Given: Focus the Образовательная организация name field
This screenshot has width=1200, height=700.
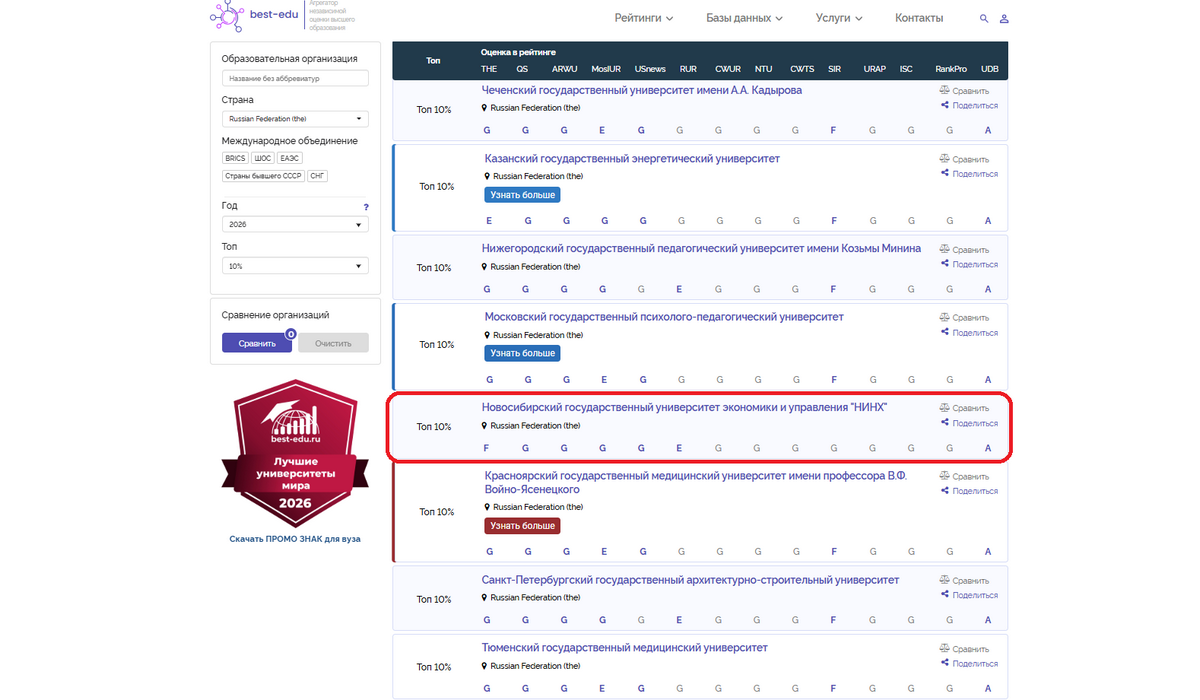Looking at the screenshot, I should pyautogui.click(x=295, y=78).
